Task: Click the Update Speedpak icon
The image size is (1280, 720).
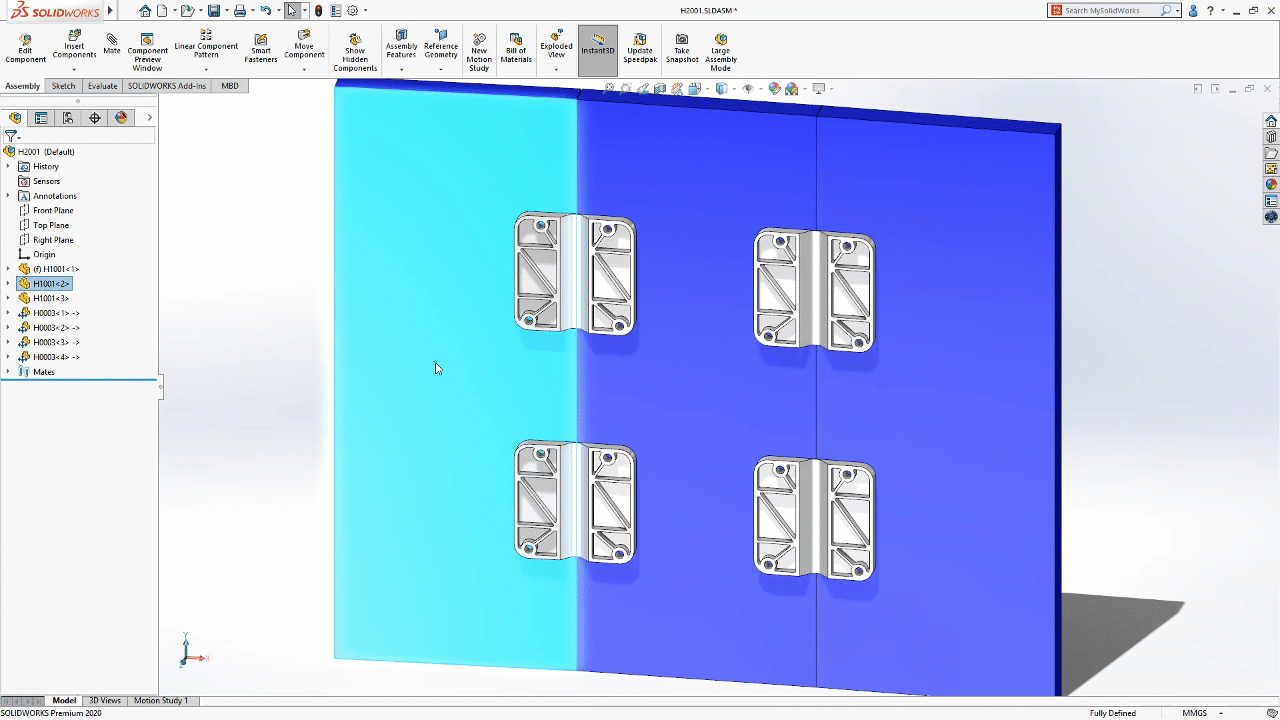Action: tap(640, 49)
